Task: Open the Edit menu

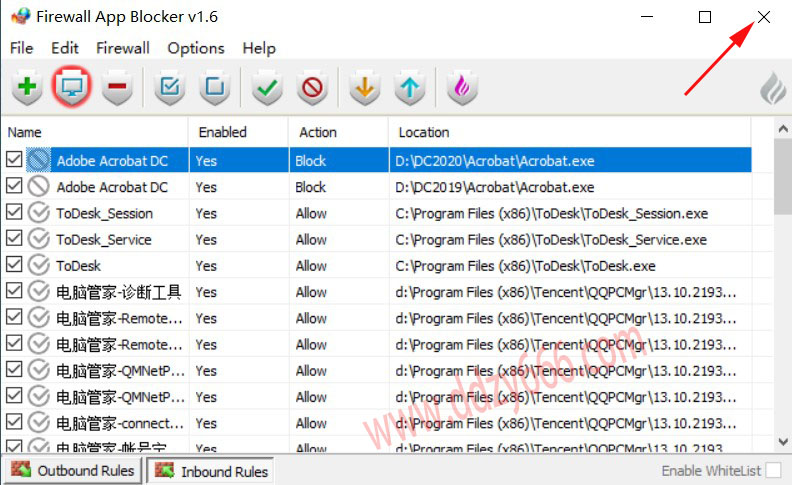Action: click(x=65, y=48)
